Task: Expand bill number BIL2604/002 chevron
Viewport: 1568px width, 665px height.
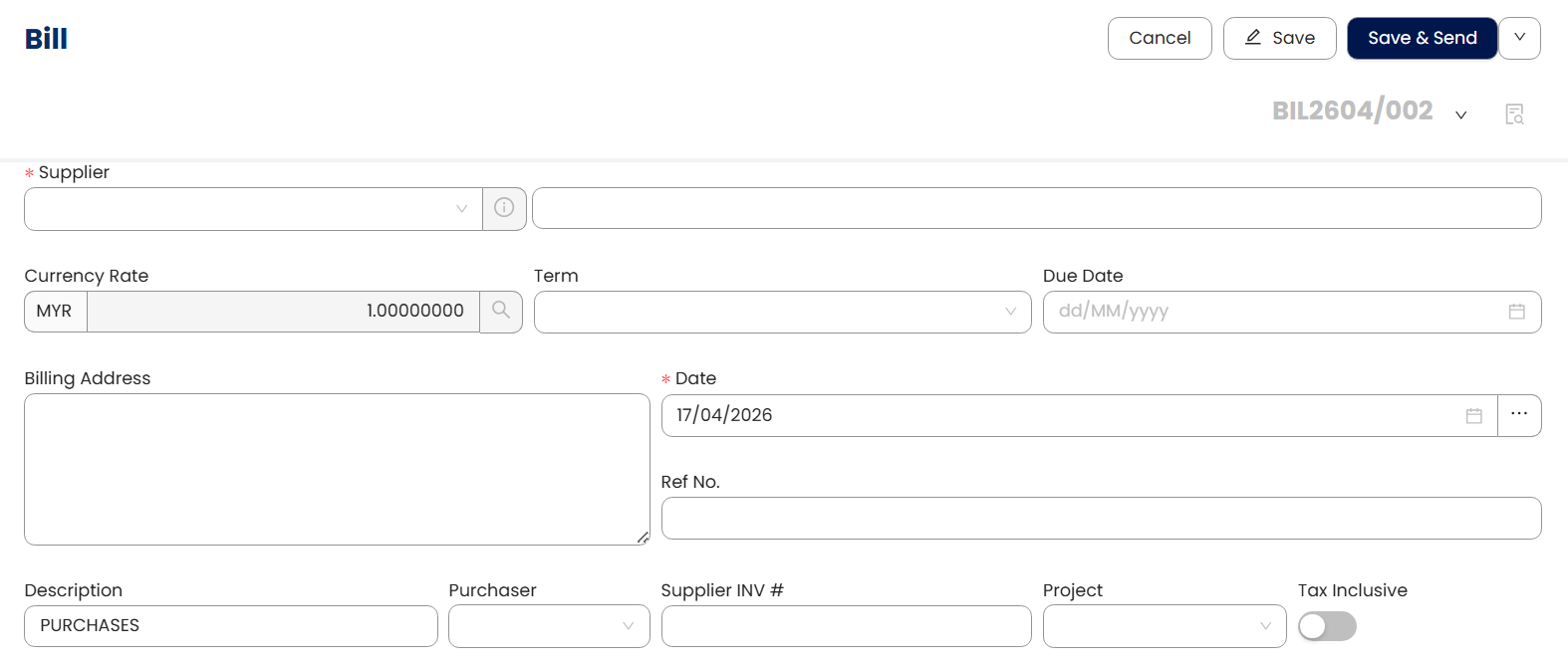Action: (x=1460, y=115)
